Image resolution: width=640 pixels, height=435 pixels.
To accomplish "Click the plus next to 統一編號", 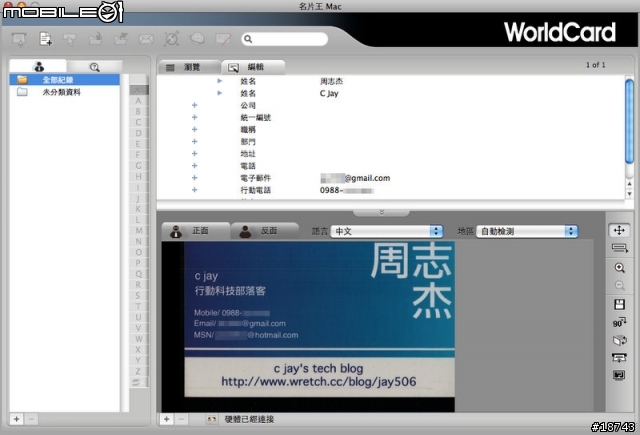I will pos(195,118).
